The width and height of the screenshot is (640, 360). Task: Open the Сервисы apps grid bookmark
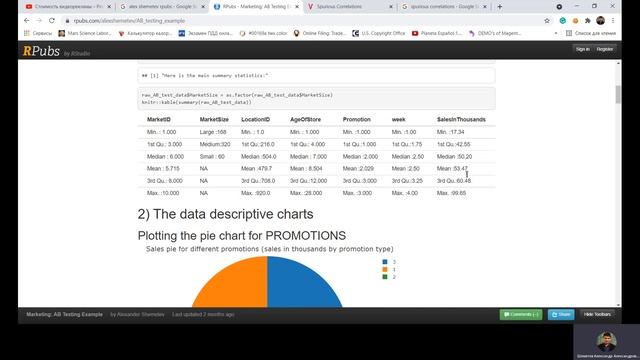pyautogui.click(x=38, y=33)
